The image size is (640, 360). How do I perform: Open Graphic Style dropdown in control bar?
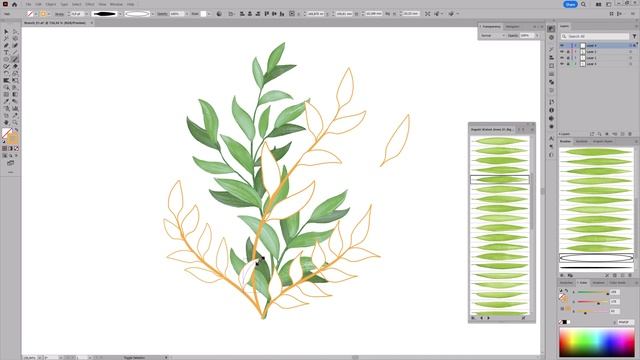[209, 14]
